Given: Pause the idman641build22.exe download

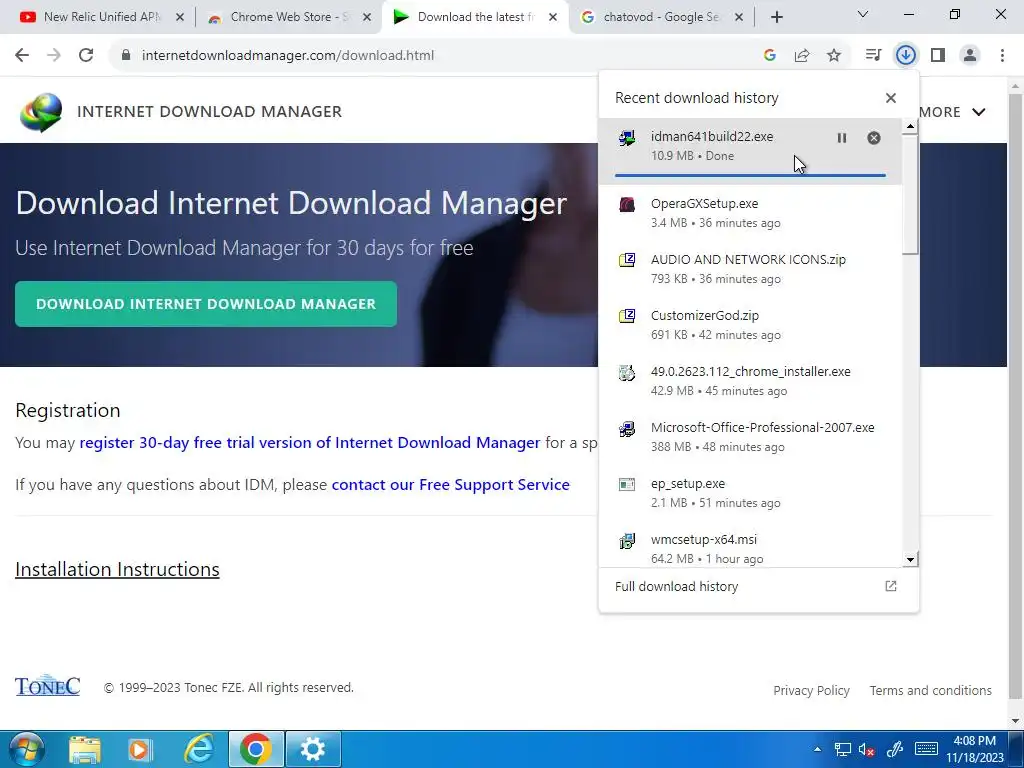Looking at the screenshot, I should [842, 138].
